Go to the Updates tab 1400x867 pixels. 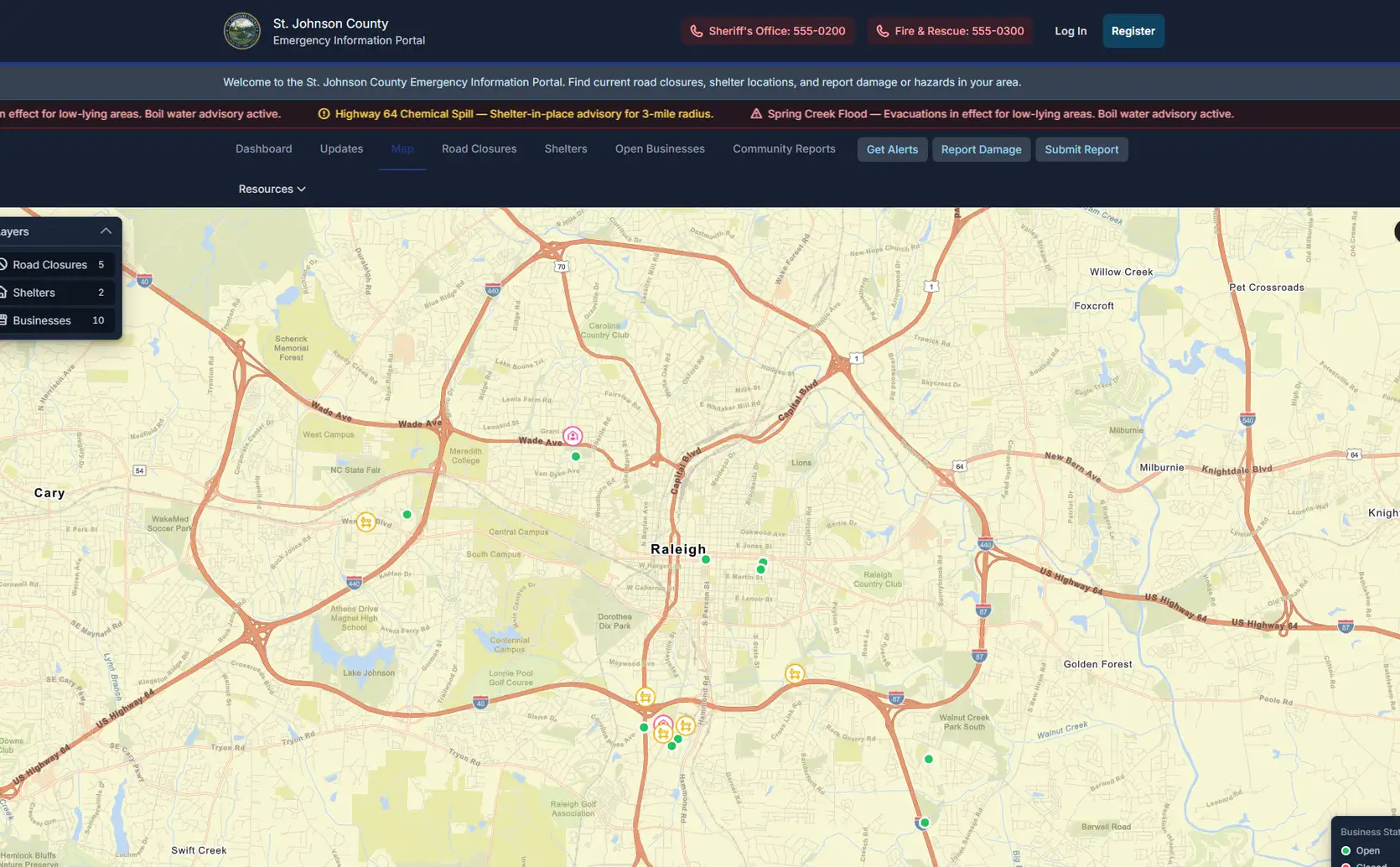pos(341,149)
